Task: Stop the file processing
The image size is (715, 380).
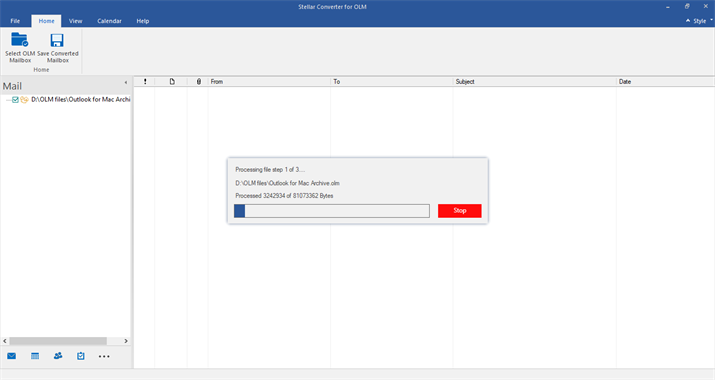Action: click(x=460, y=211)
